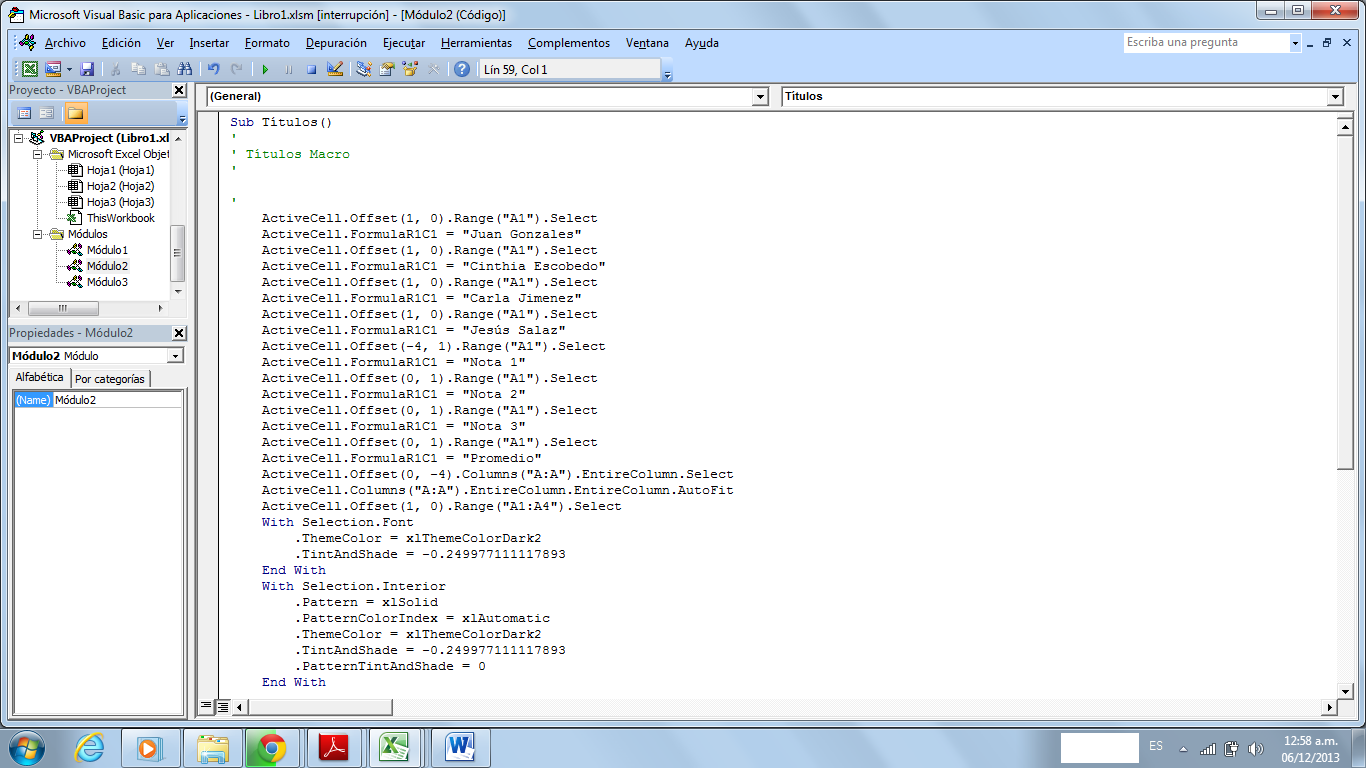This screenshot has width=1366, height=768.
Task: Open the Herramientas menu
Action: [476, 43]
